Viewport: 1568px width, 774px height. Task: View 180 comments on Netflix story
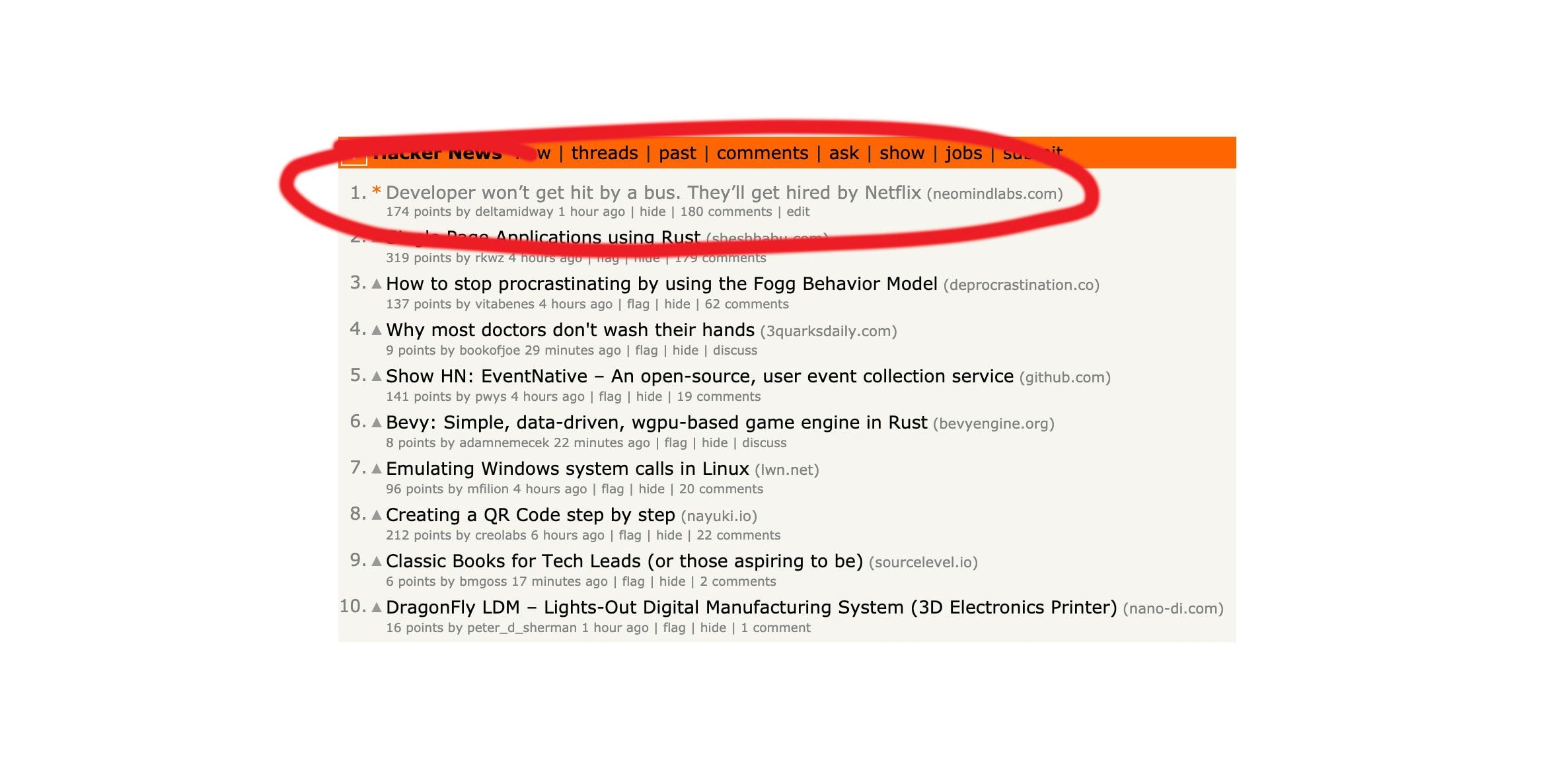click(726, 212)
